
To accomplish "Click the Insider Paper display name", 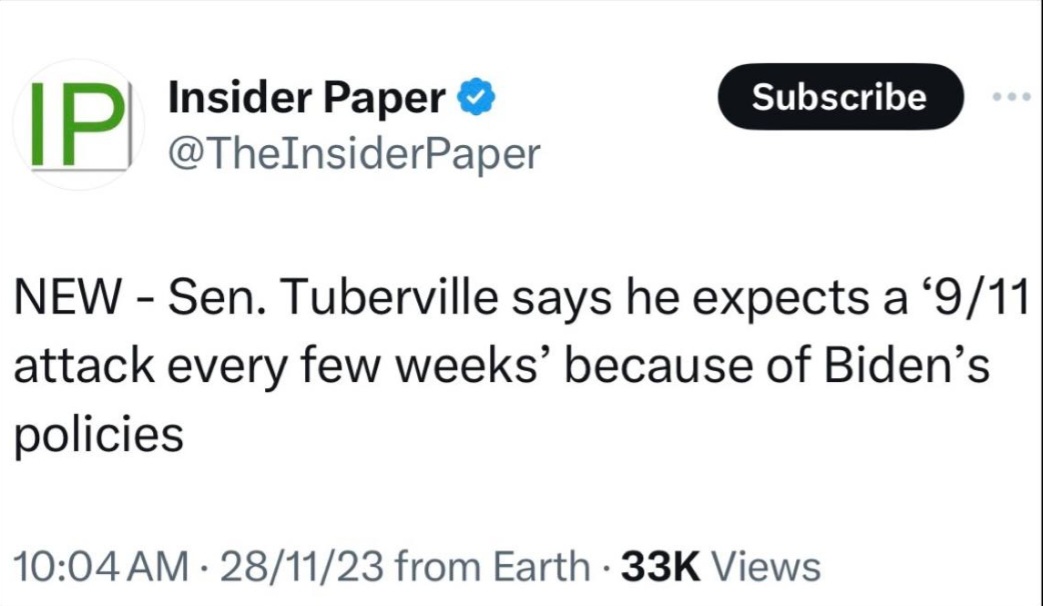I will (307, 98).
